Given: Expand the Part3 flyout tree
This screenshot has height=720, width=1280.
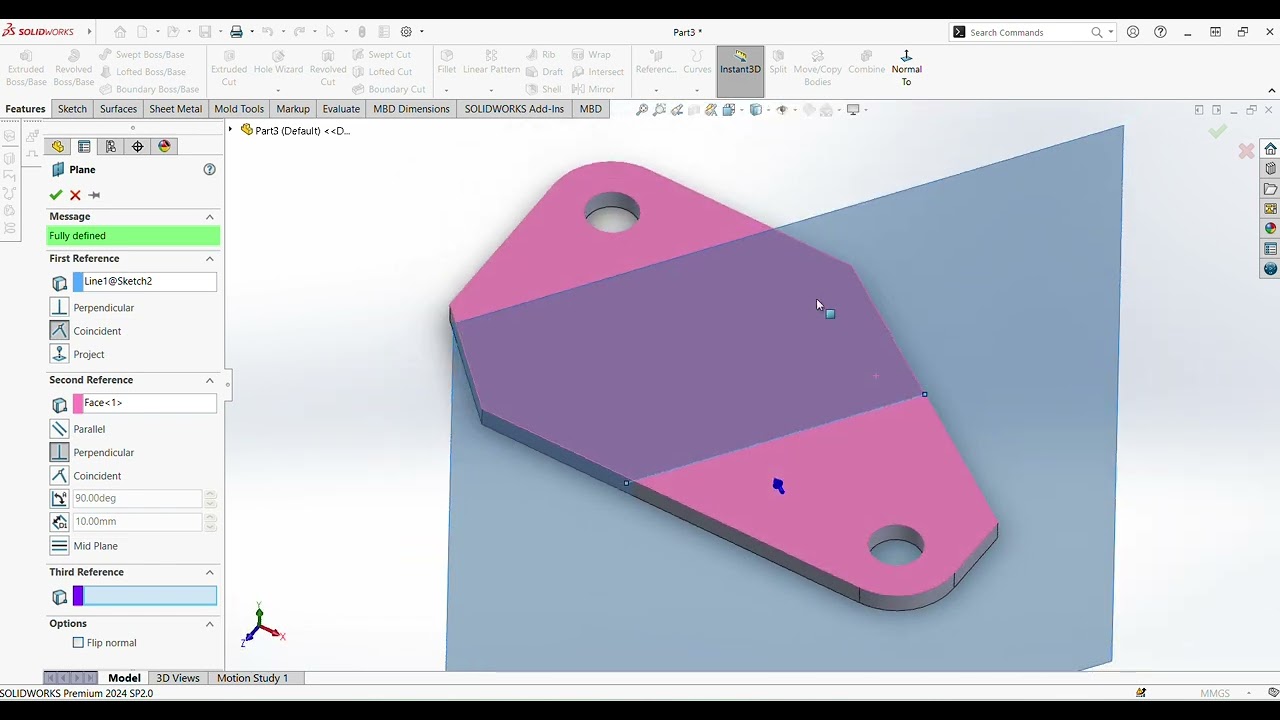Looking at the screenshot, I should 231,130.
